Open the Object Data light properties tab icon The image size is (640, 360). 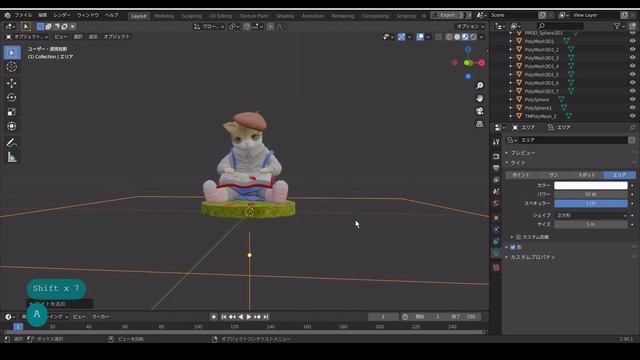[496, 253]
